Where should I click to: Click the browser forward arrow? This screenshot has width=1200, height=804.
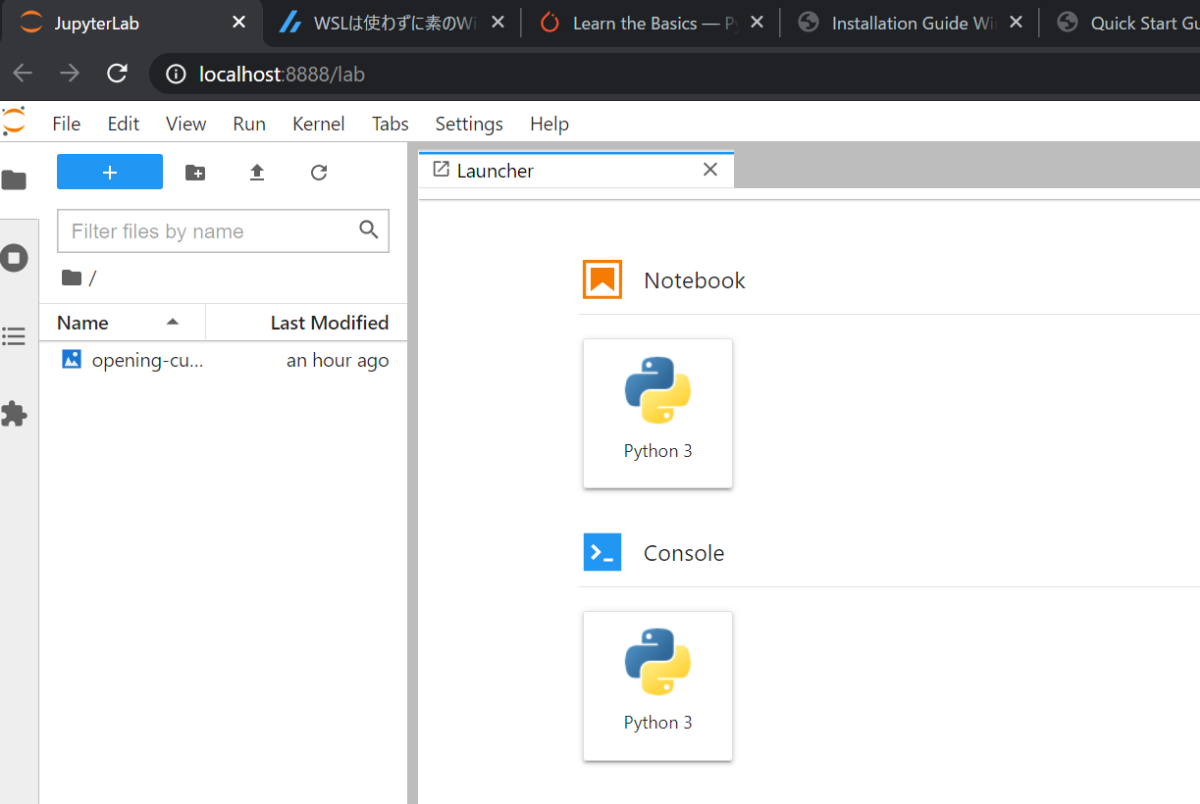tap(69, 73)
